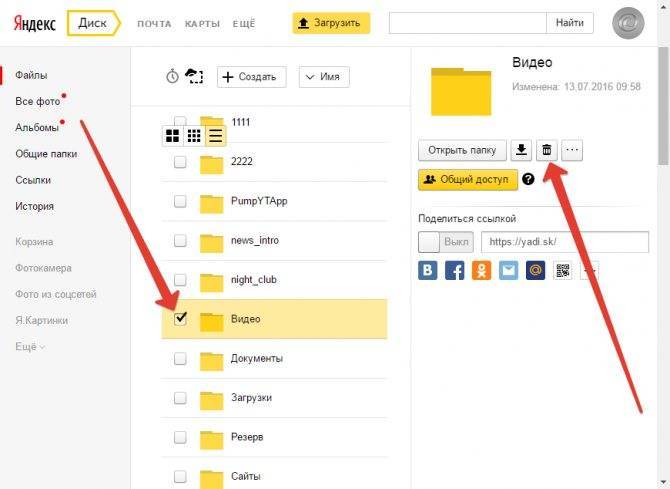Click the Общий доступ button
This screenshot has height=489, width=670.
tap(468, 180)
